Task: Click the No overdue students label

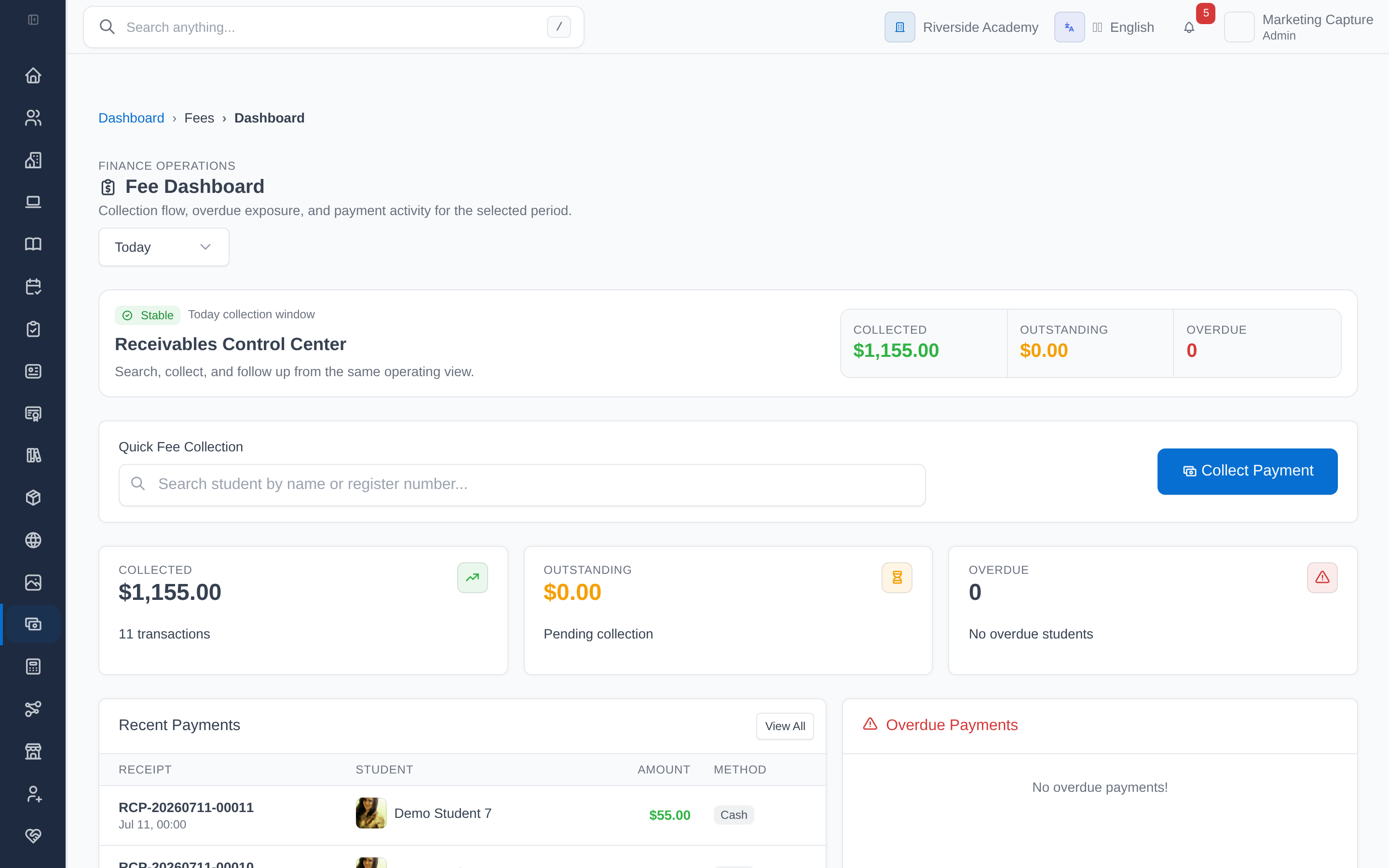Action: 1030,634
